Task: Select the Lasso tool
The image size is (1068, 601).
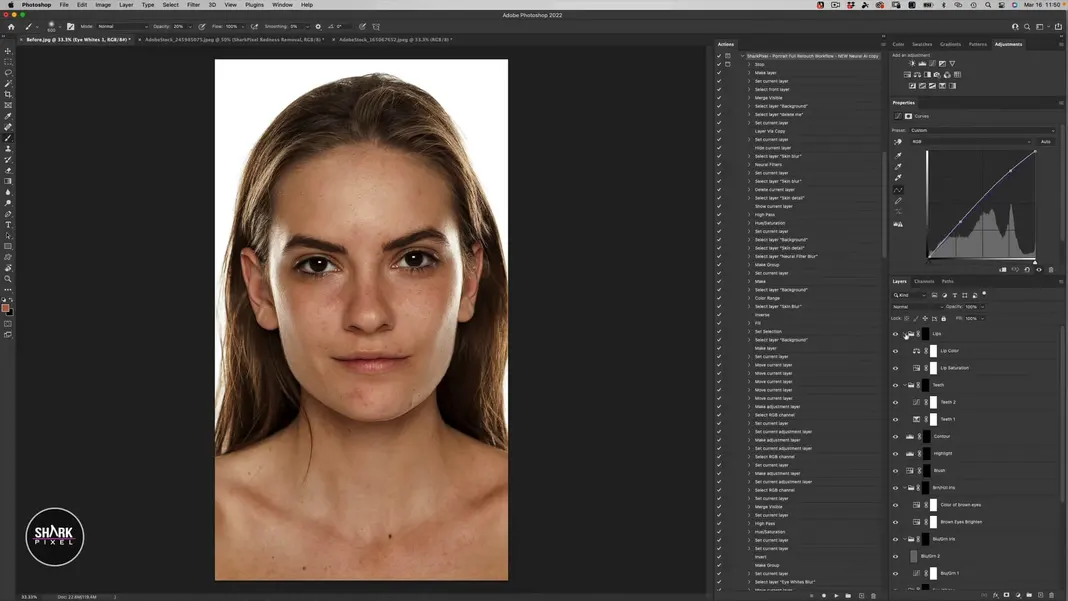Action: click(x=8, y=73)
